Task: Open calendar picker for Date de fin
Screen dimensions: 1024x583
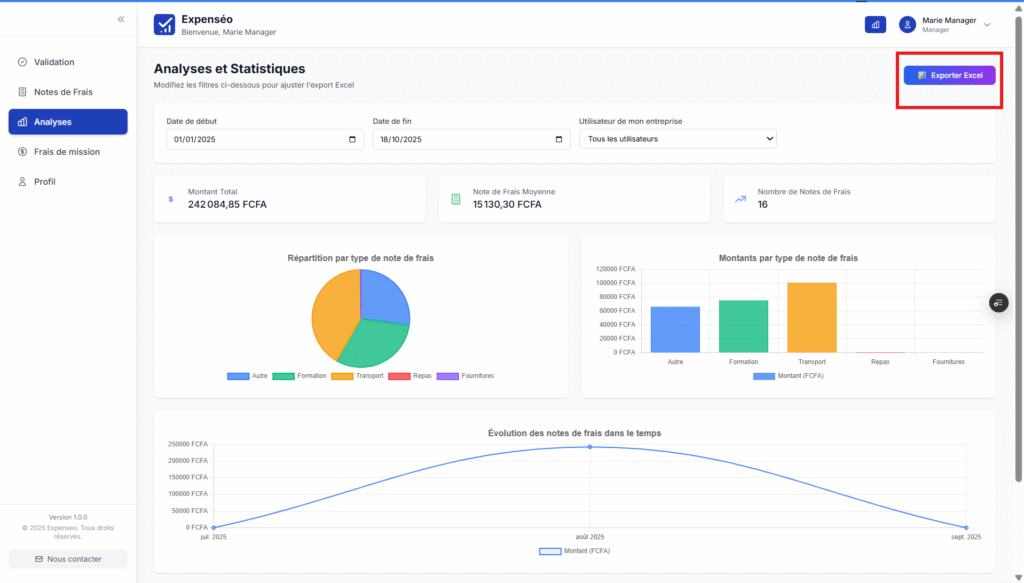Action: point(558,139)
